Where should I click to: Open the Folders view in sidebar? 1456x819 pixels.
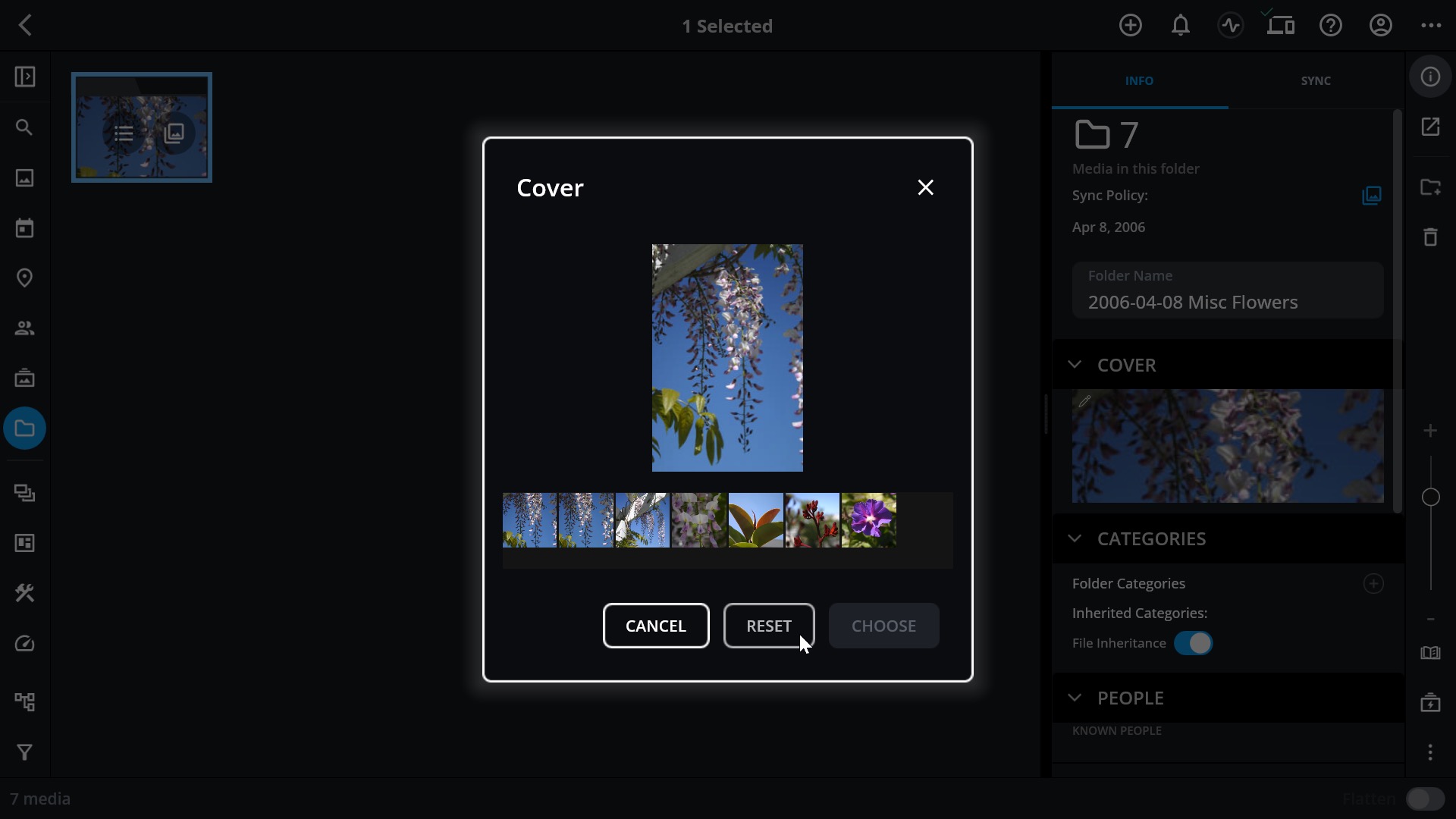[25, 428]
